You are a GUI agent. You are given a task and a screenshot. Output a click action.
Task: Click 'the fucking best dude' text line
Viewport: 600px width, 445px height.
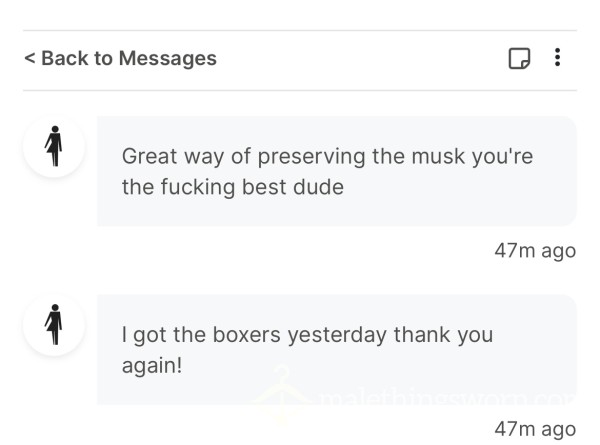coord(233,187)
